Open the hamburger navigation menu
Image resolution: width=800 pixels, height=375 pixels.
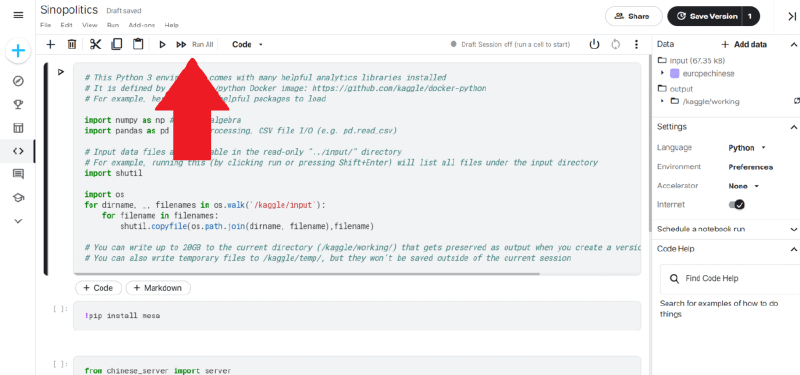(18, 15)
